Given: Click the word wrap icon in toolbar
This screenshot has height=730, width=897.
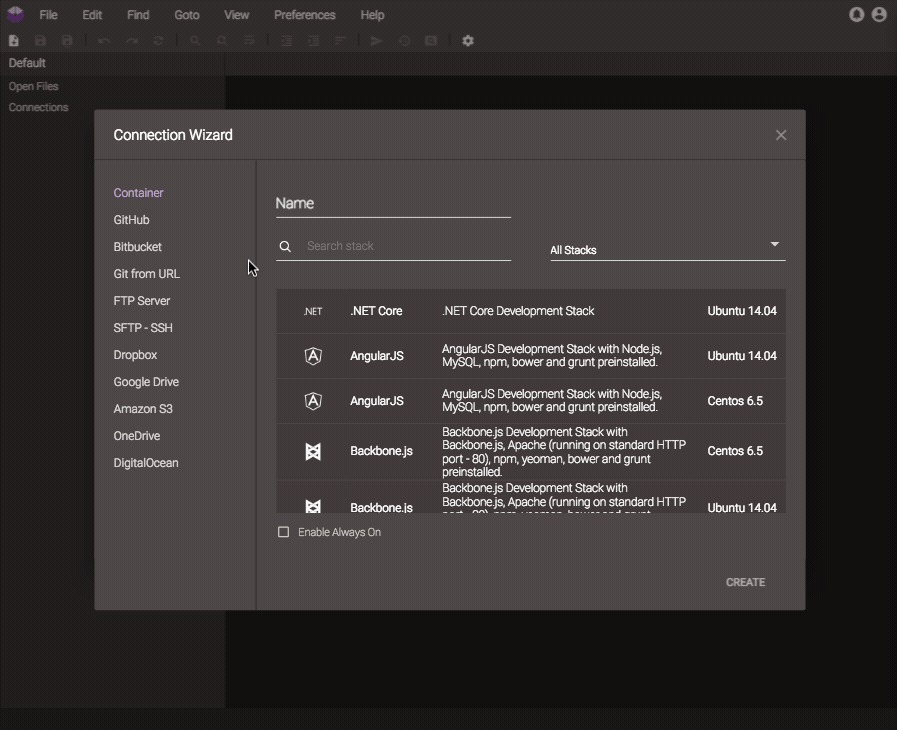Looking at the screenshot, I should (x=249, y=41).
